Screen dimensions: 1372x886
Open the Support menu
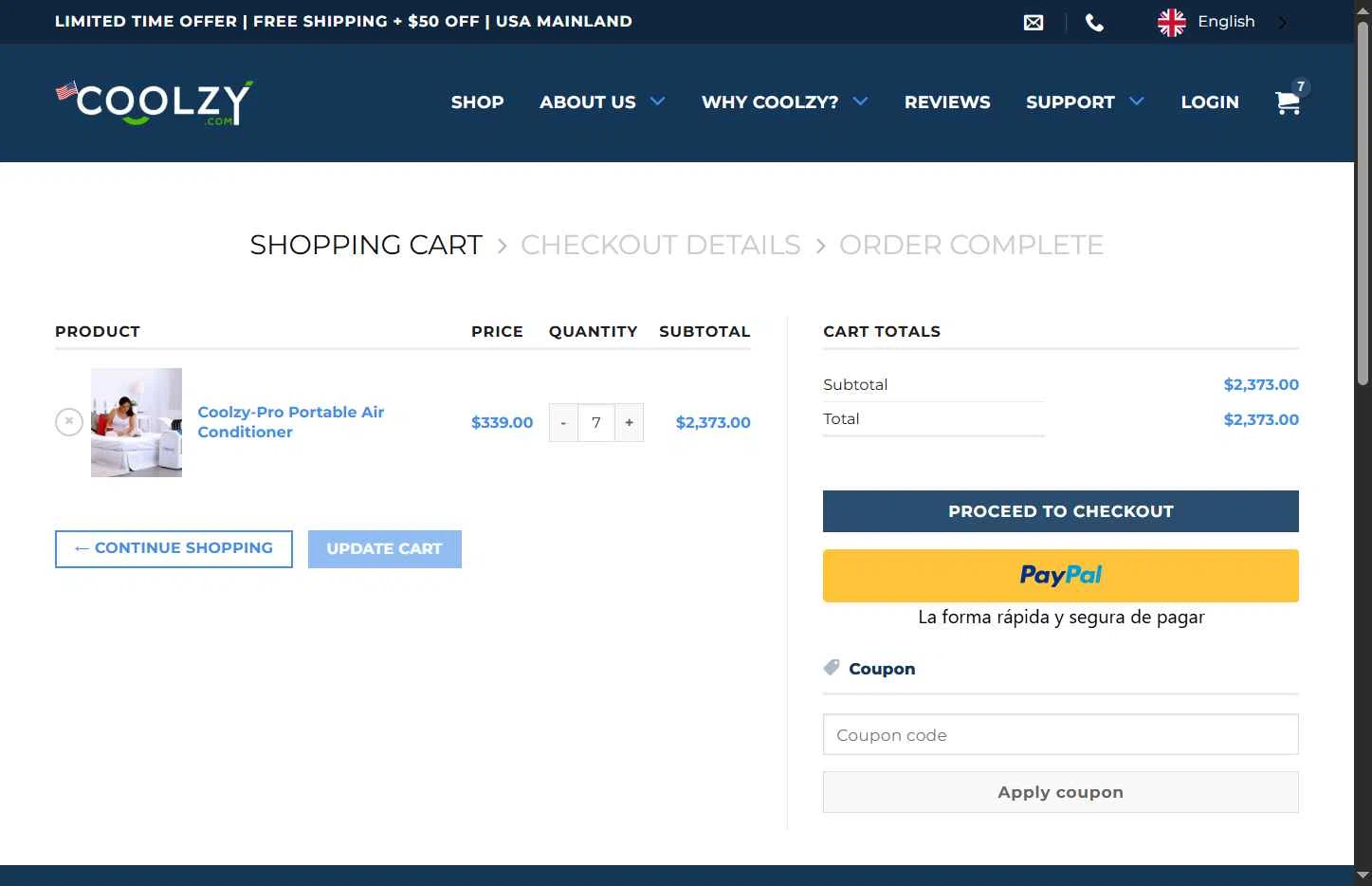pos(1070,102)
